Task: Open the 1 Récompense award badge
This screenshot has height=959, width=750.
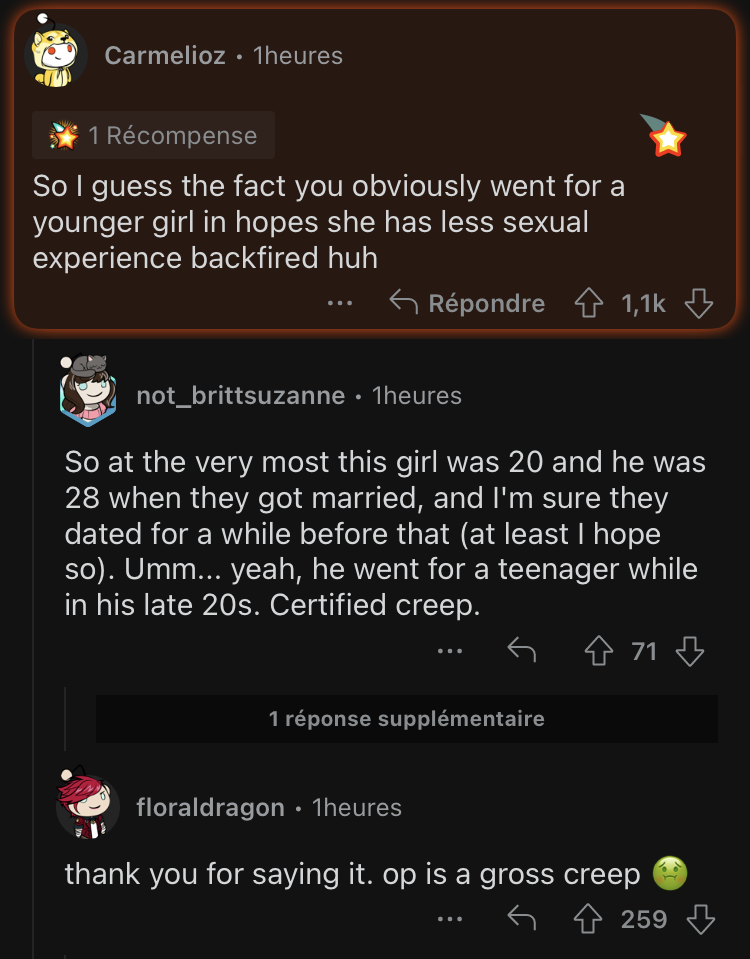Action: [x=154, y=135]
